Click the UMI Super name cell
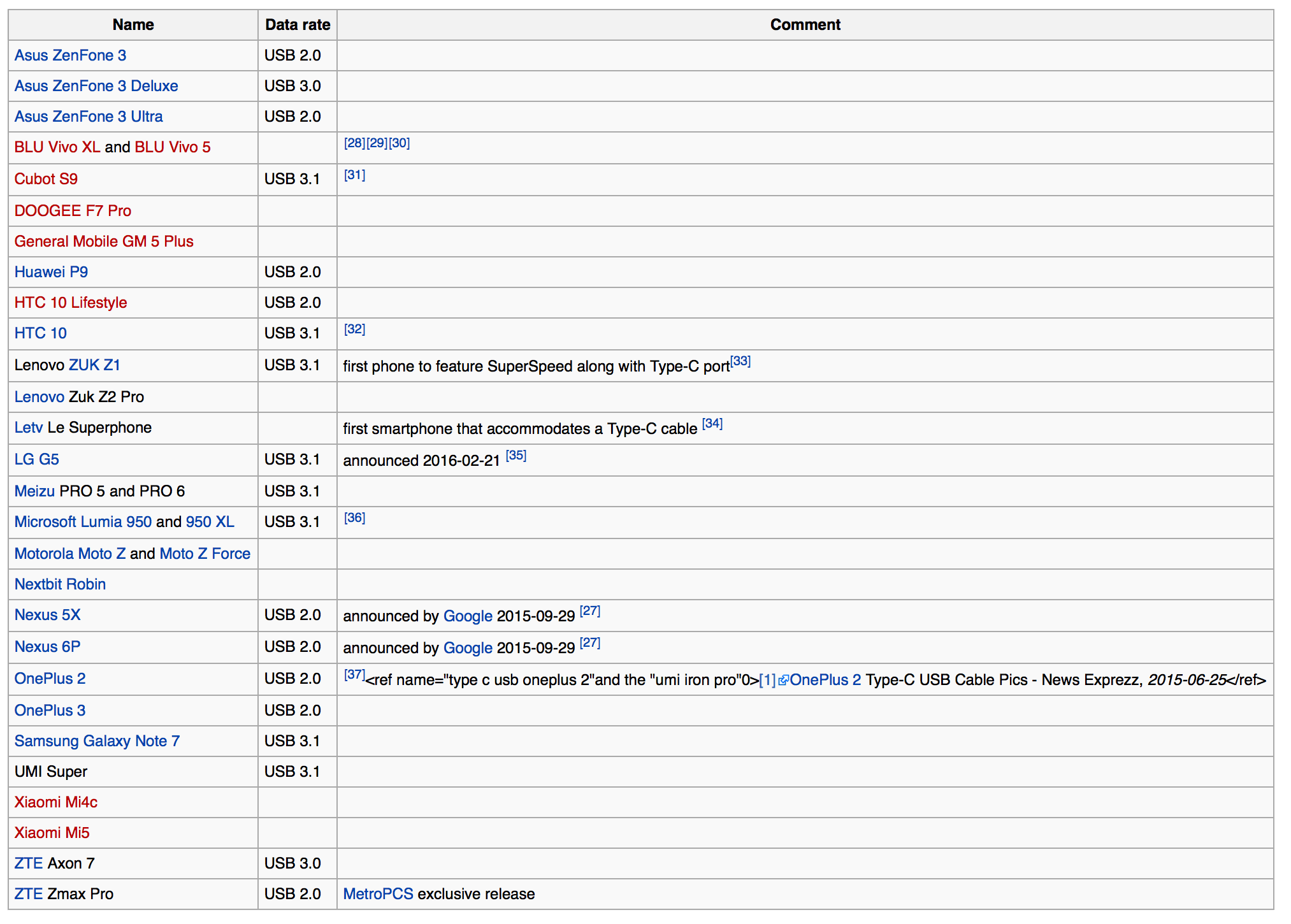 coord(133,772)
